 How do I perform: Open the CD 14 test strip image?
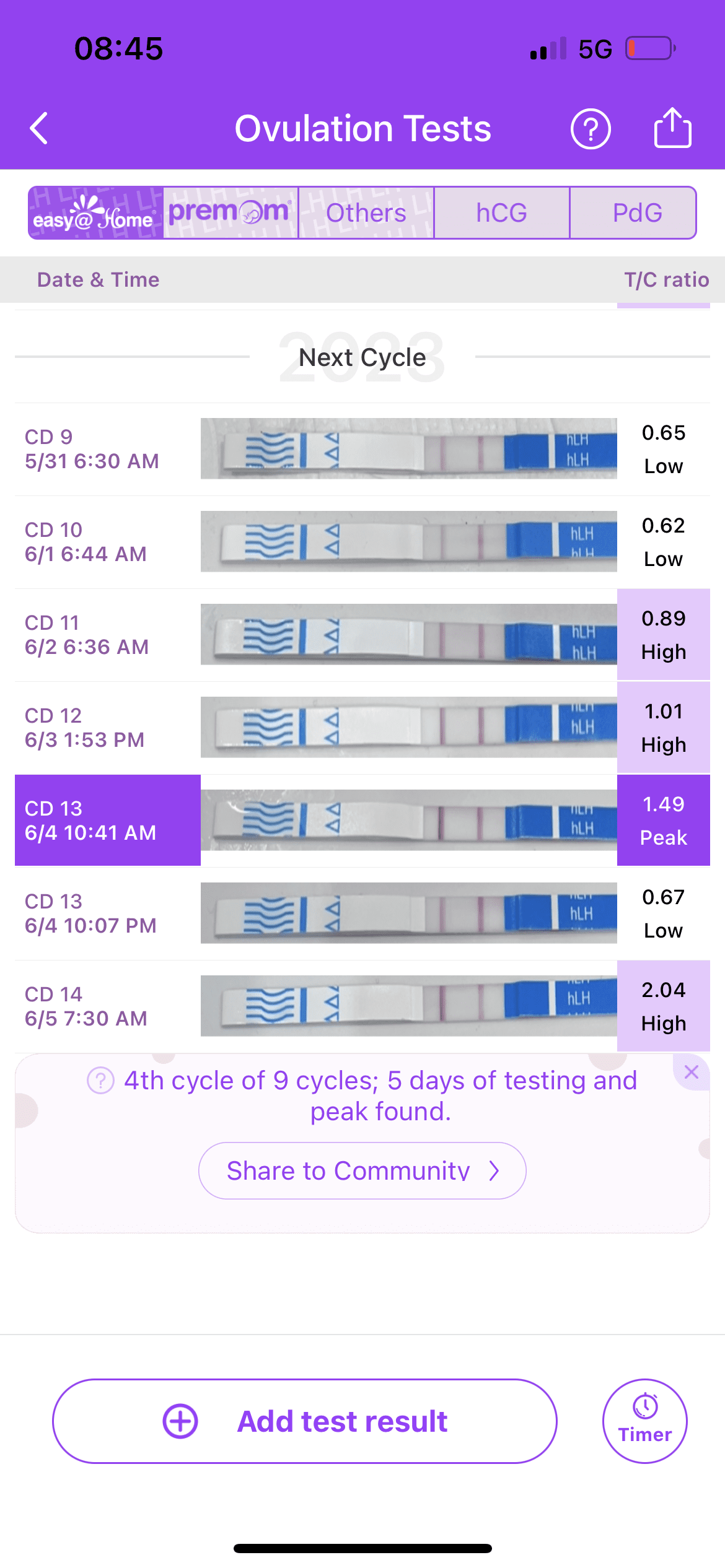click(x=408, y=1006)
